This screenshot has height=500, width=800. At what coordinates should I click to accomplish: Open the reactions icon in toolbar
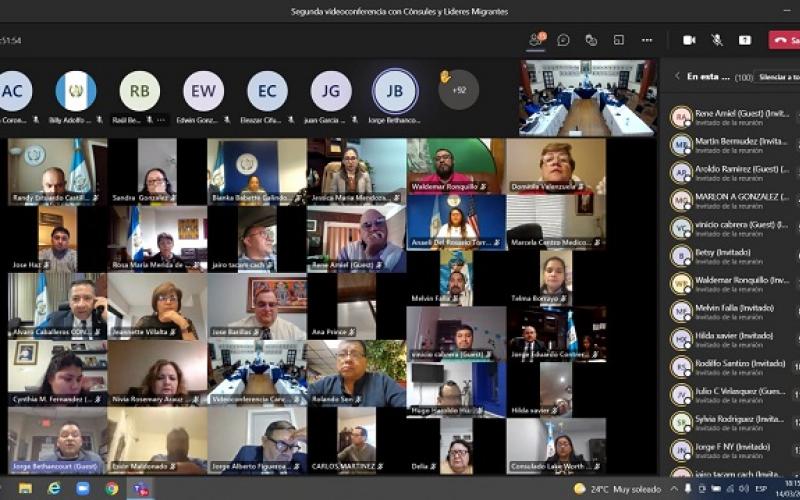(x=591, y=40)
